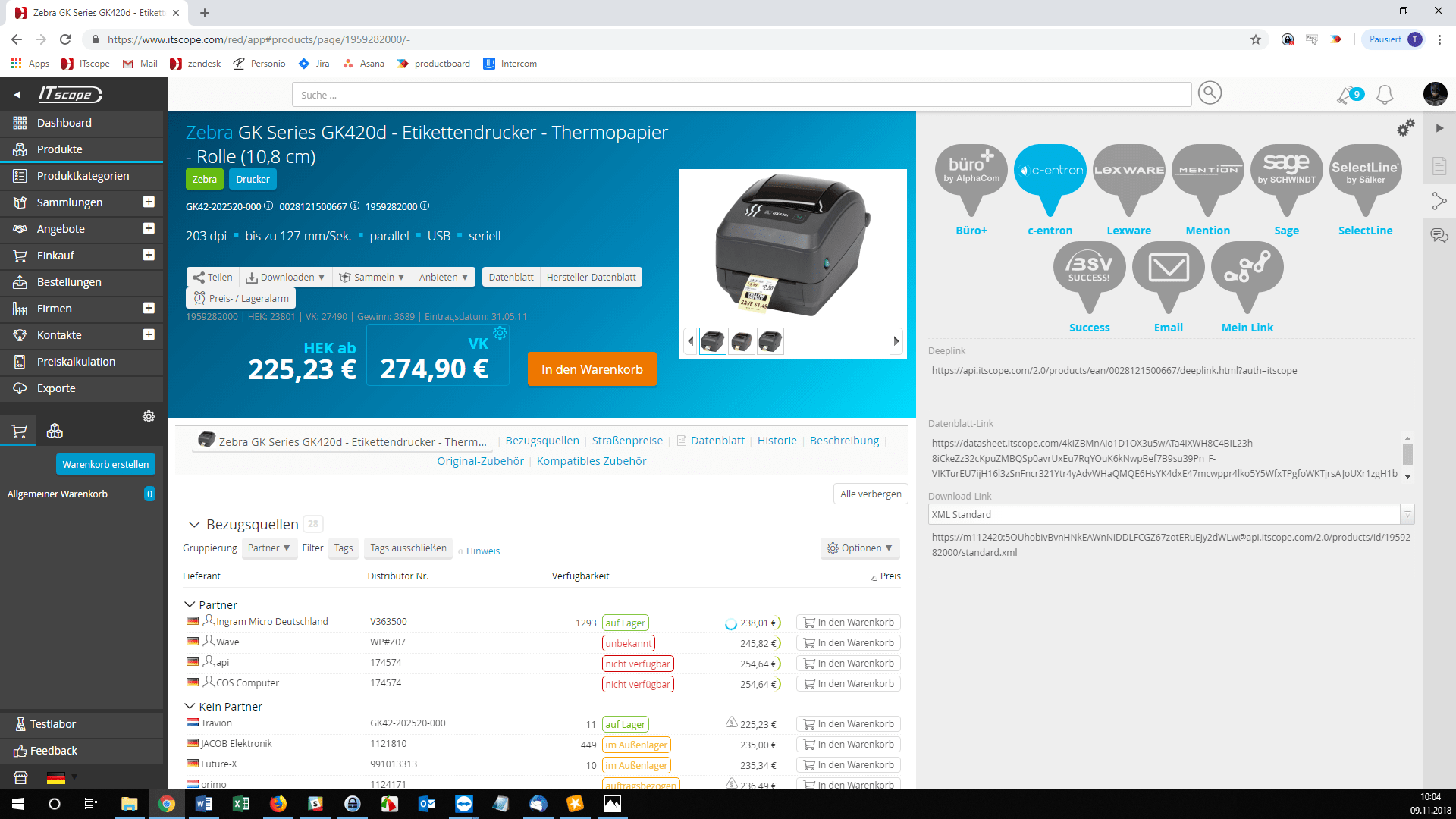Open the Dashboard from the sidebar
Viewport: 1456px width, 819px height.
(x=64, y=123)
